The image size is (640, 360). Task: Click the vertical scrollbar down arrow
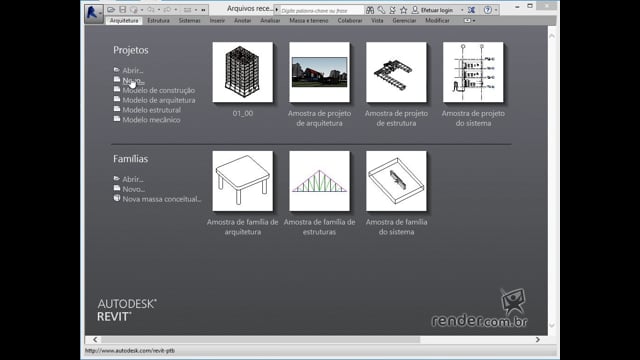click(552, 325)
